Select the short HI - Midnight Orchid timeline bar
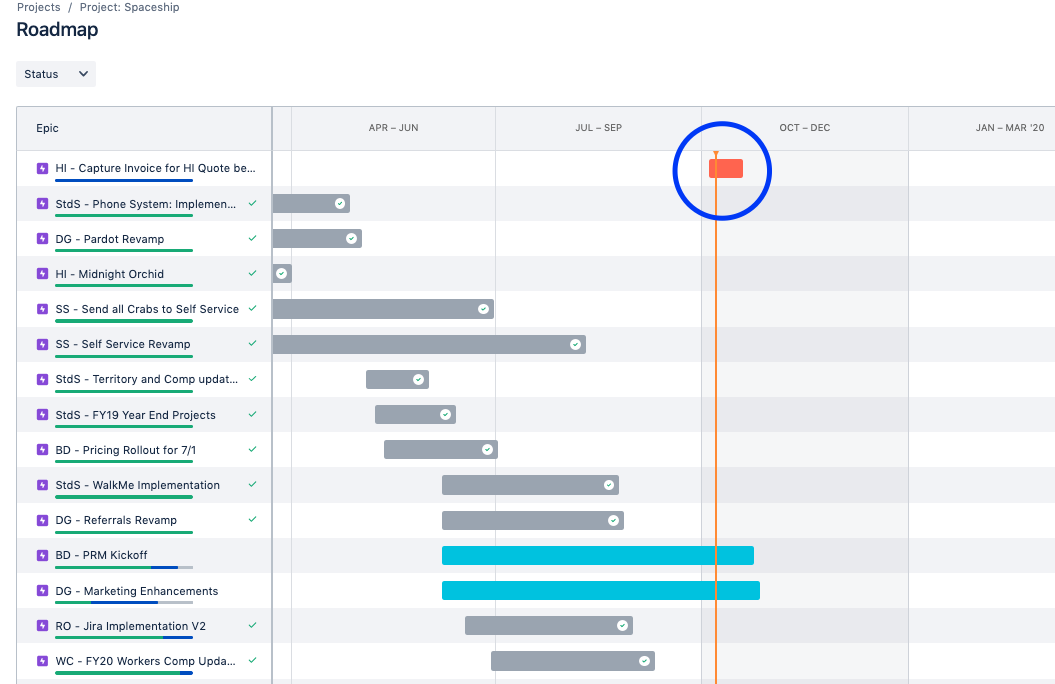The image size is (1055, 684). tap(282, 274)
